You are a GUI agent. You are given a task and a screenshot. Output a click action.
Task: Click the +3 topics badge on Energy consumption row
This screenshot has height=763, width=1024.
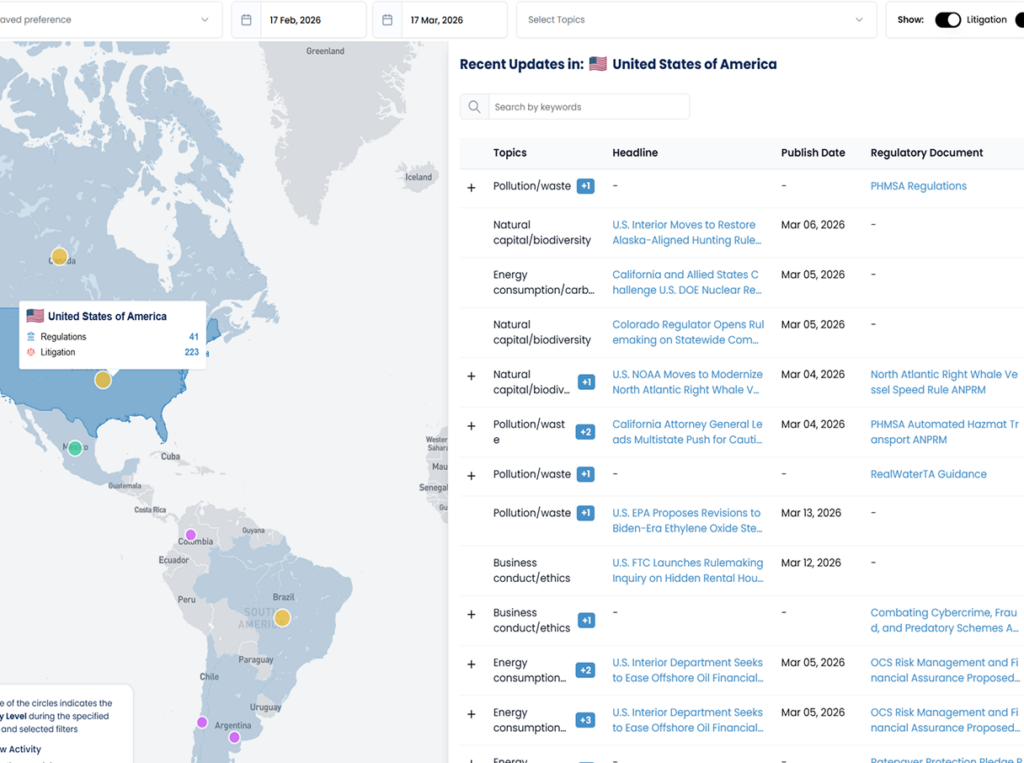point(585,720)
